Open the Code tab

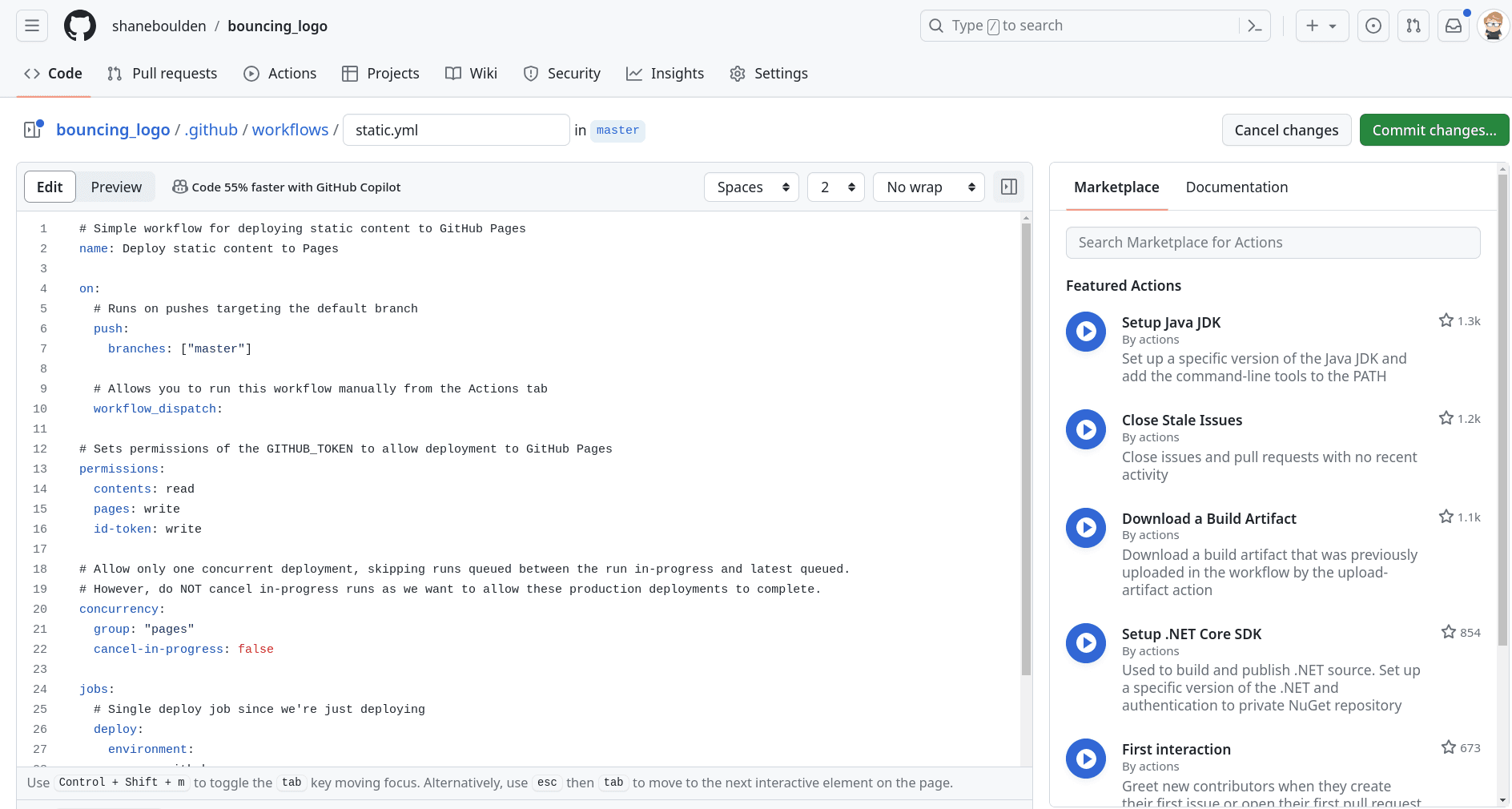54,74
